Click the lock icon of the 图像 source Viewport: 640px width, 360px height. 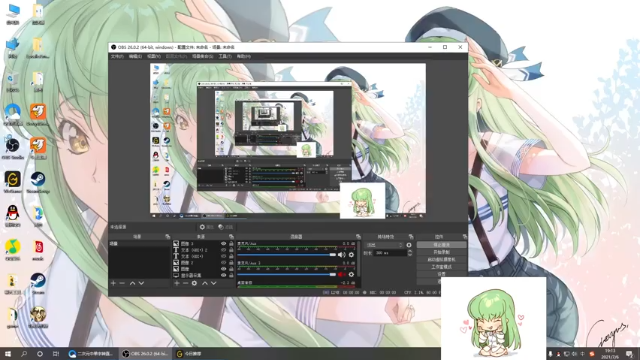(x=231, y=269)
